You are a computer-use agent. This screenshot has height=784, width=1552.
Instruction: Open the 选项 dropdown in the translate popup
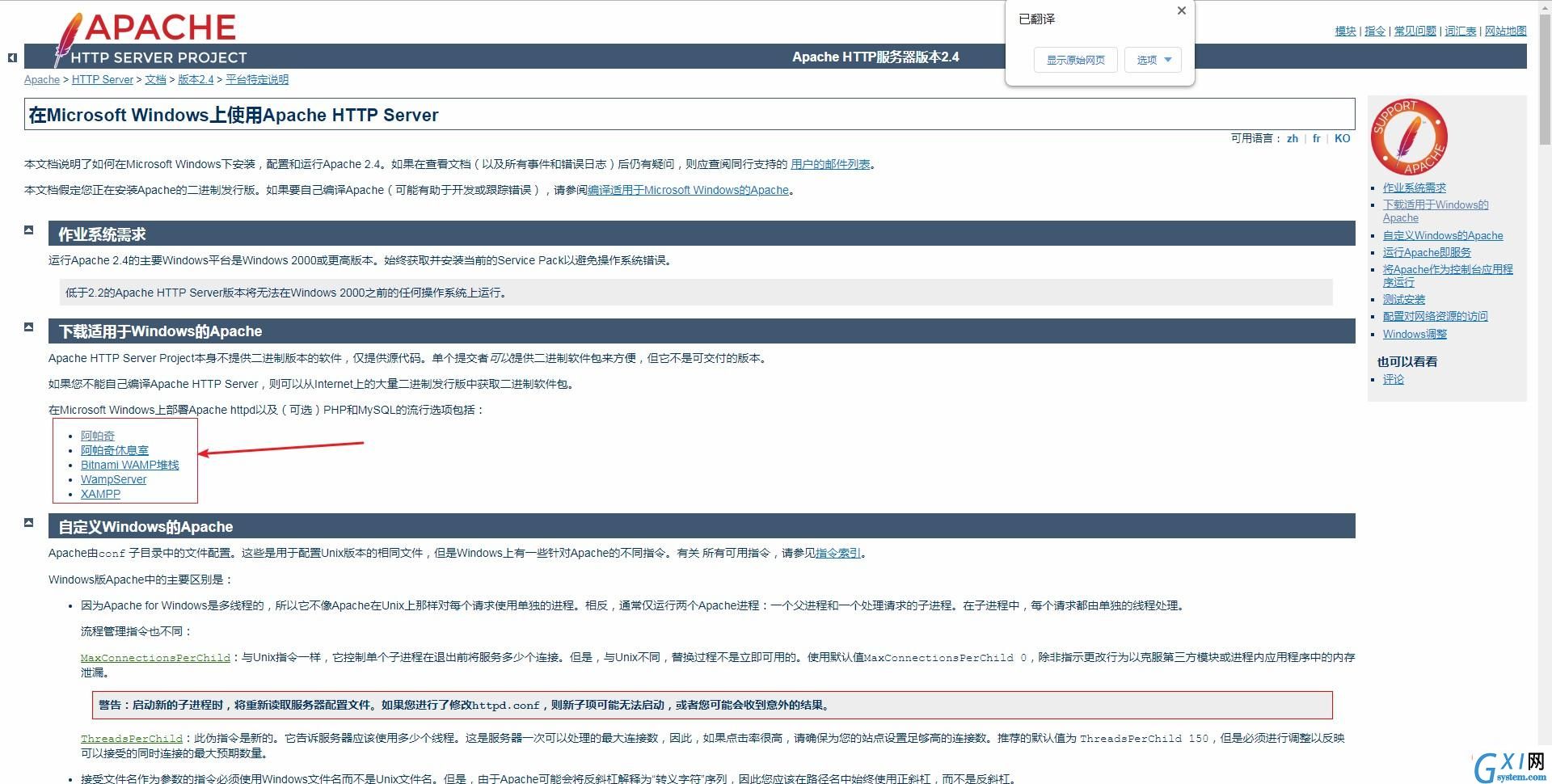pos(1153,60)
